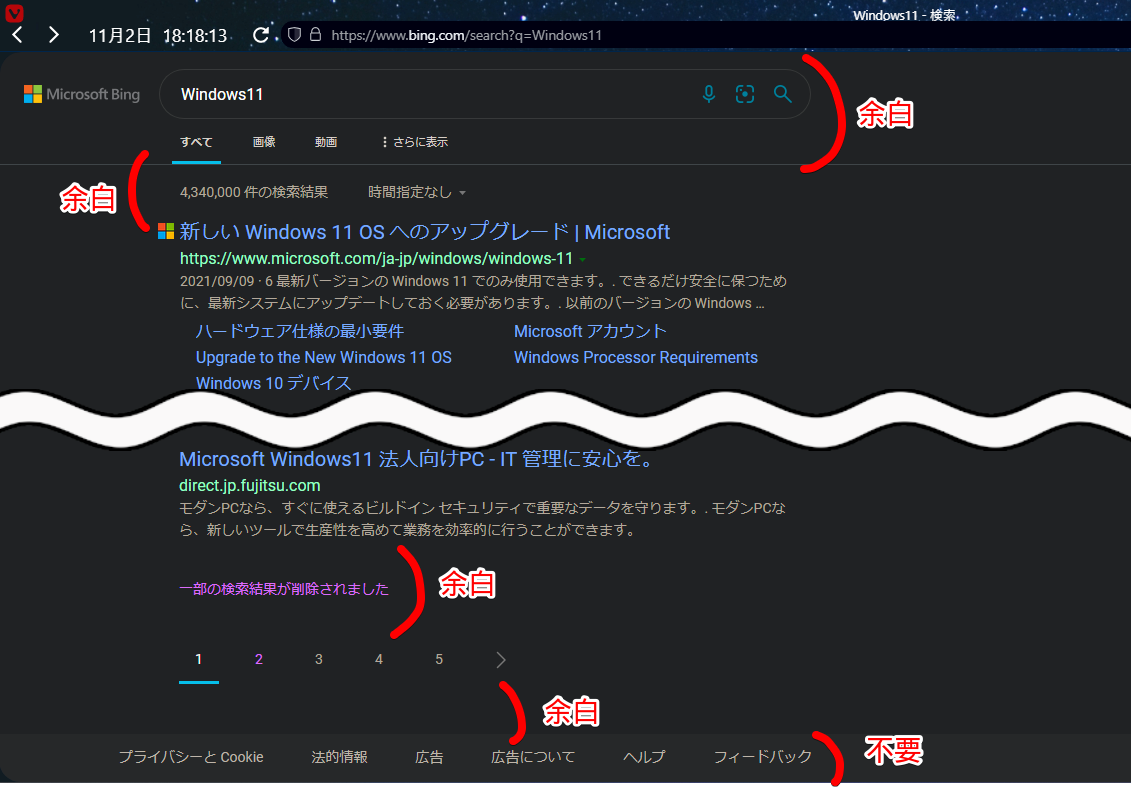Open the さらに表示 menu

(x=415, y=142)
